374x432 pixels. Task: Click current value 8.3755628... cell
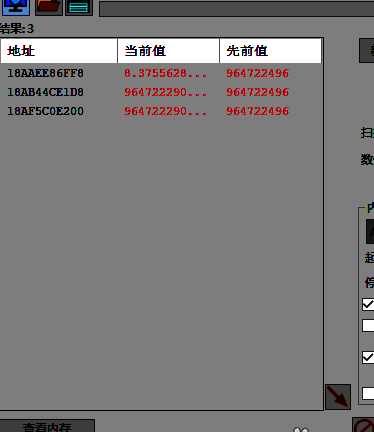point(165,73)
